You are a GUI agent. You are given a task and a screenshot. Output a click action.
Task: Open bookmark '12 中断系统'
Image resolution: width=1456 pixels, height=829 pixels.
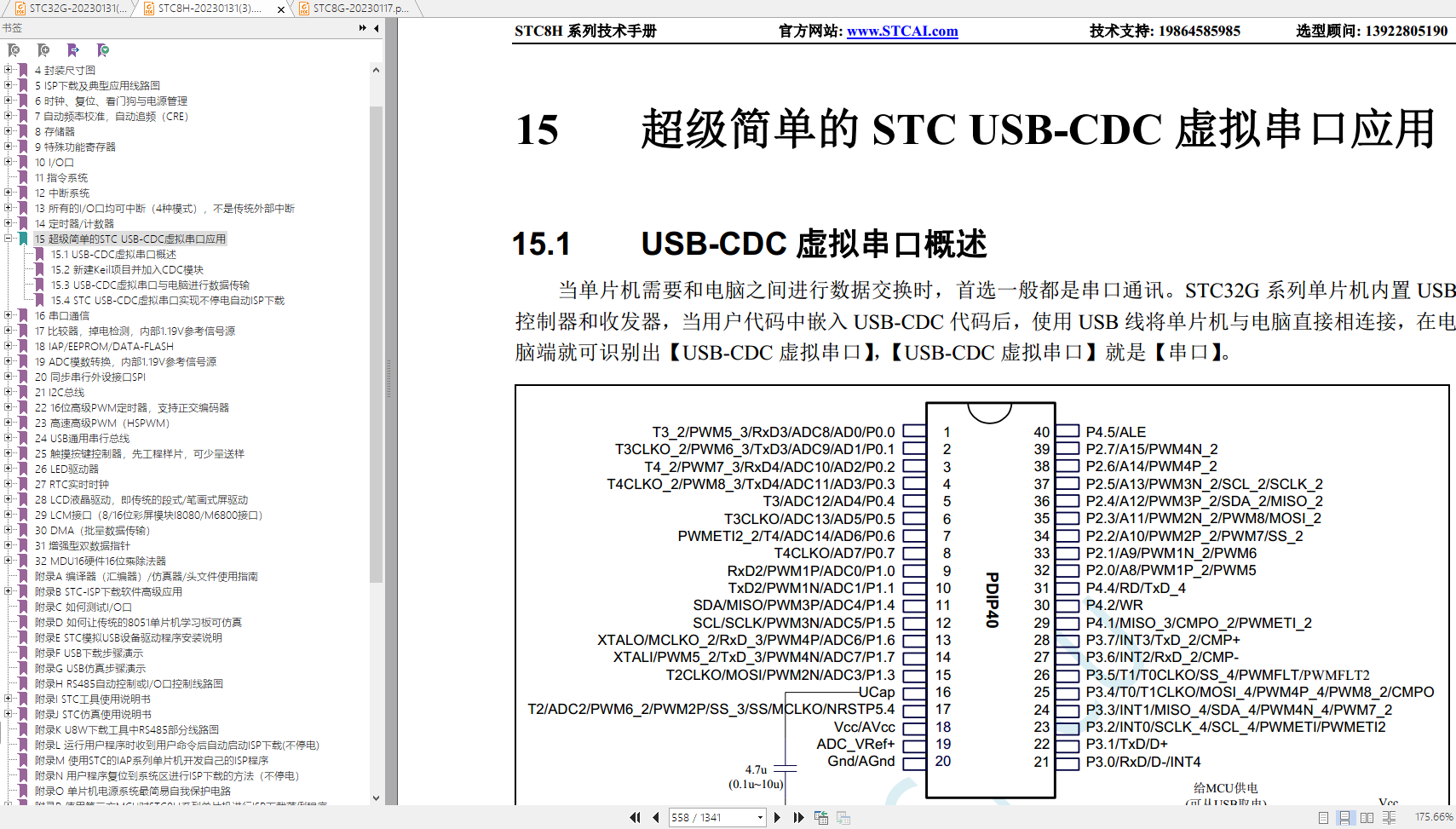click(x=62, y=193)
